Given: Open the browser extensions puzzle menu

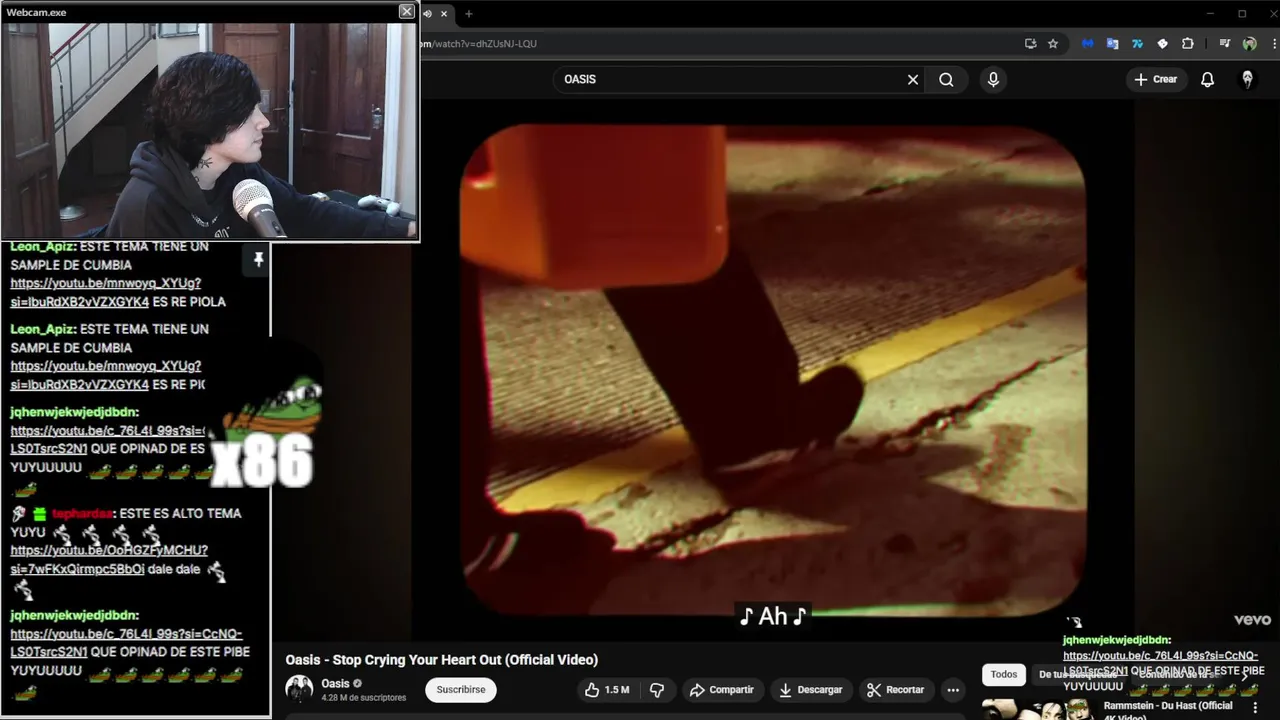Looking at the screenshot, I should [1188, 44].
